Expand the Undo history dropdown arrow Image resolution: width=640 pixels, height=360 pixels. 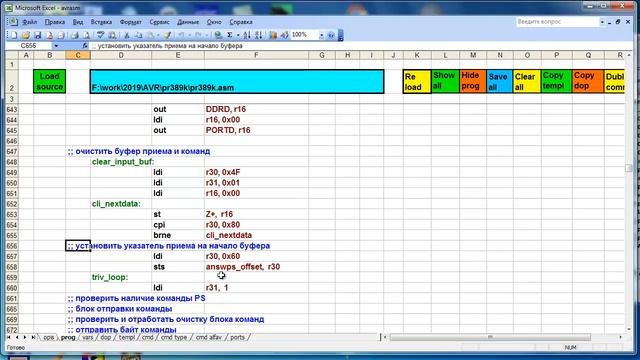(188, 36)
